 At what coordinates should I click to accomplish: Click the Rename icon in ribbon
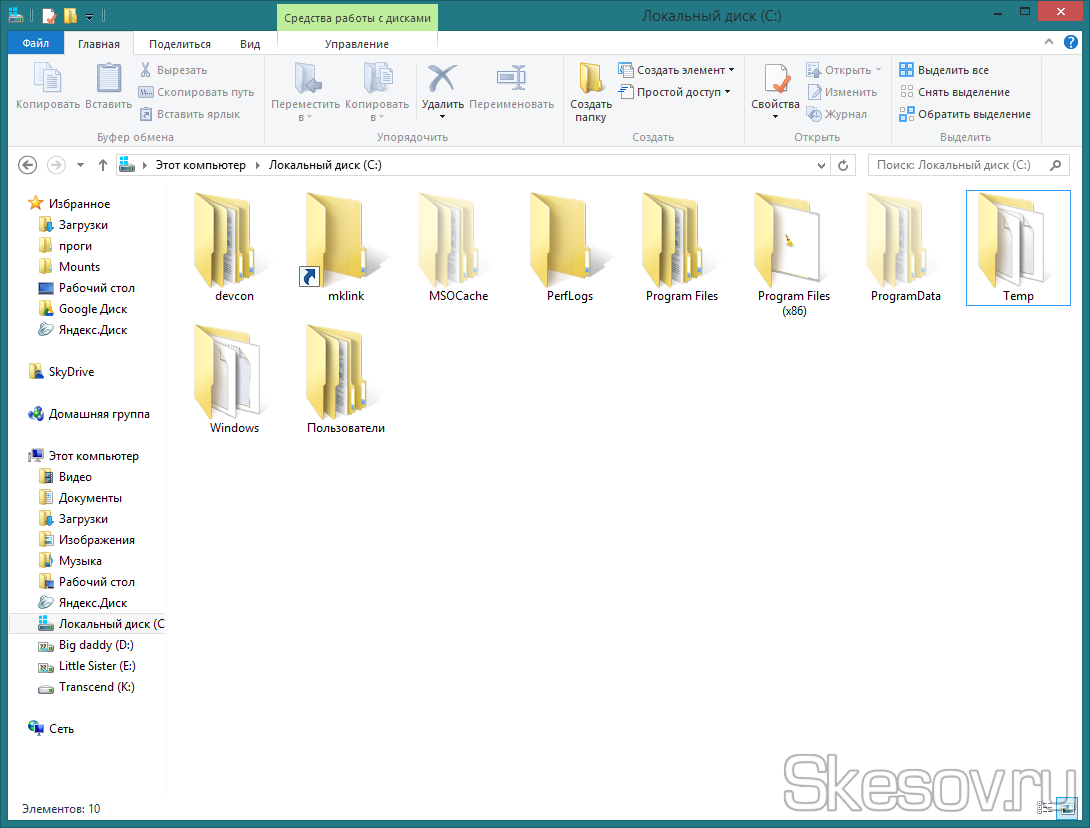(511, 82)
